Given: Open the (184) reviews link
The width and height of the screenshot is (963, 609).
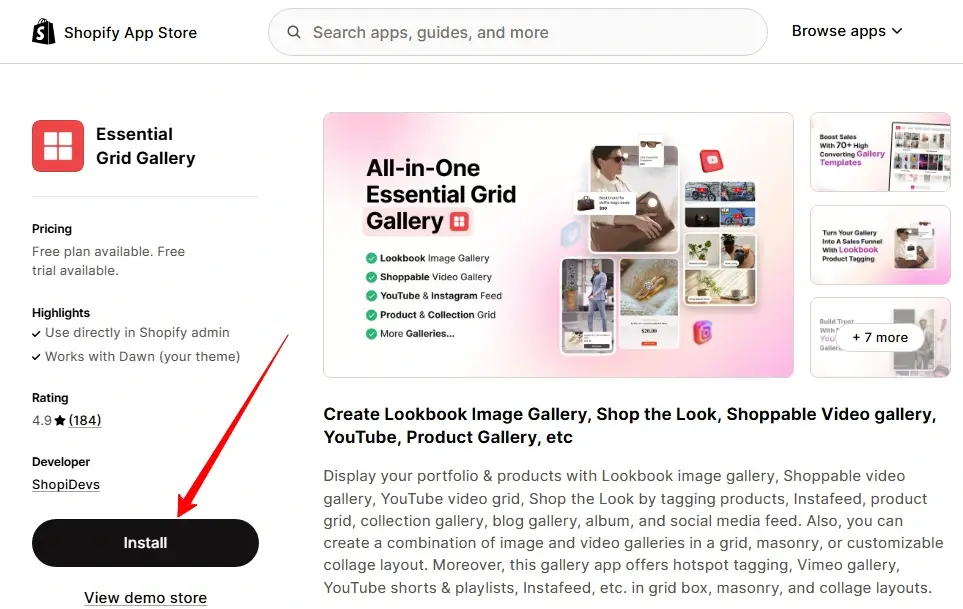Looking at the screenshot, I should point(84,420).
